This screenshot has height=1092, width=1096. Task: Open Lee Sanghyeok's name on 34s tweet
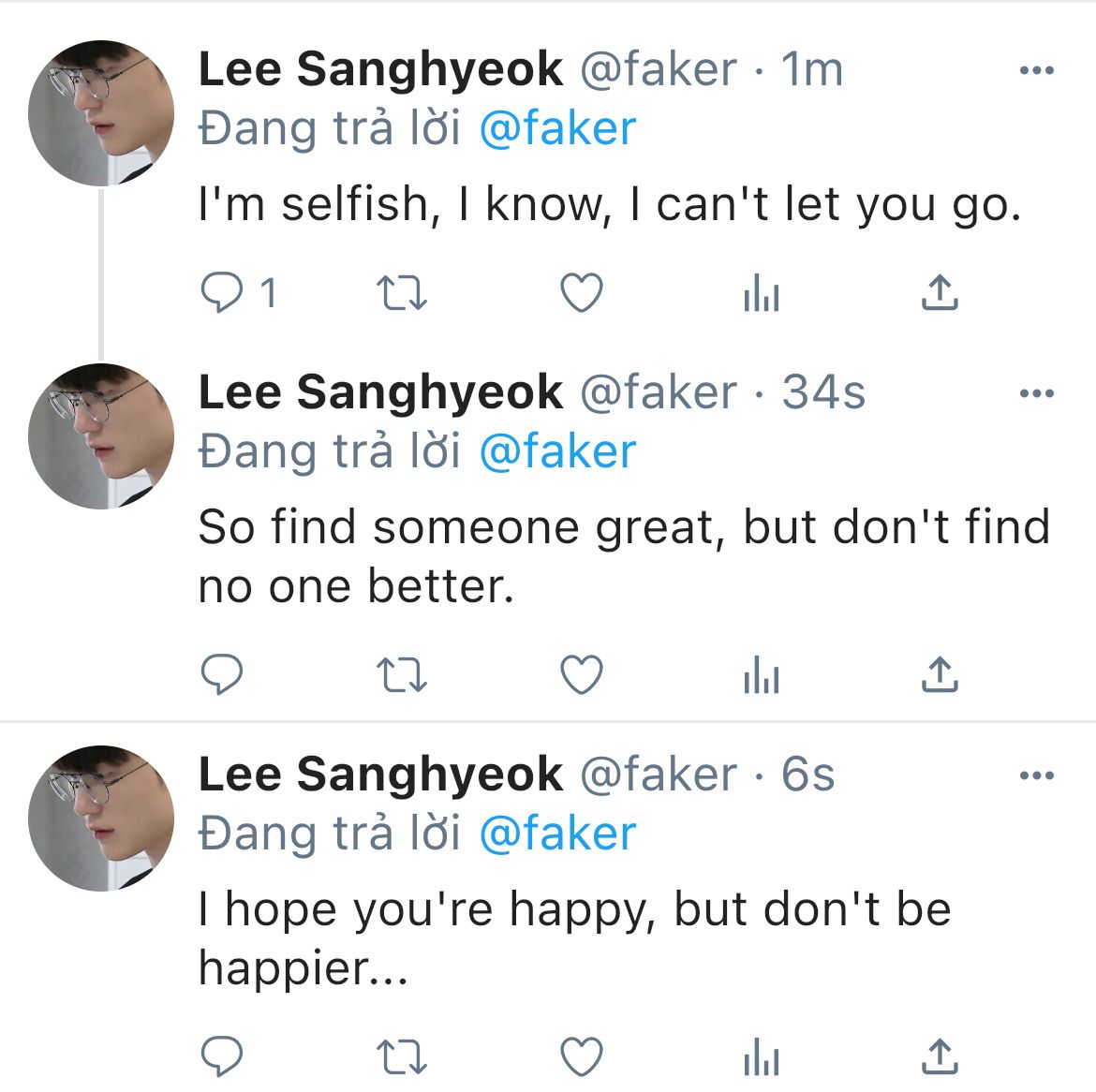[x=381, y=392]
